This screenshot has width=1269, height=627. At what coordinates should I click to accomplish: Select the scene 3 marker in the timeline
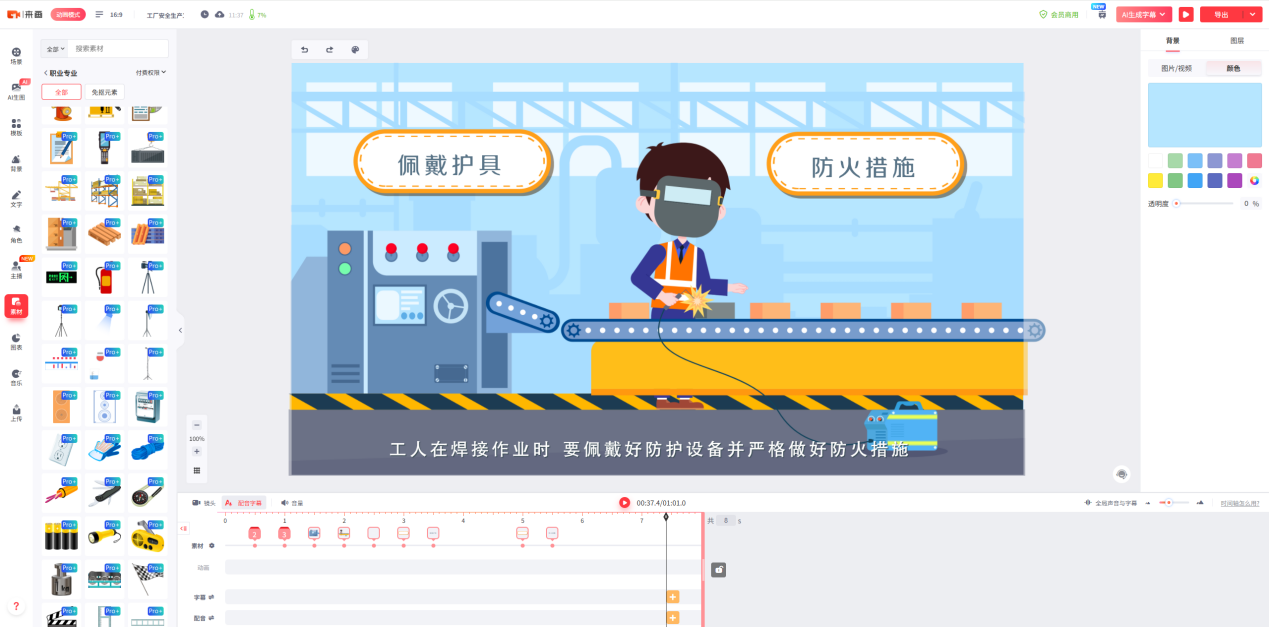[x=283, y=533]
